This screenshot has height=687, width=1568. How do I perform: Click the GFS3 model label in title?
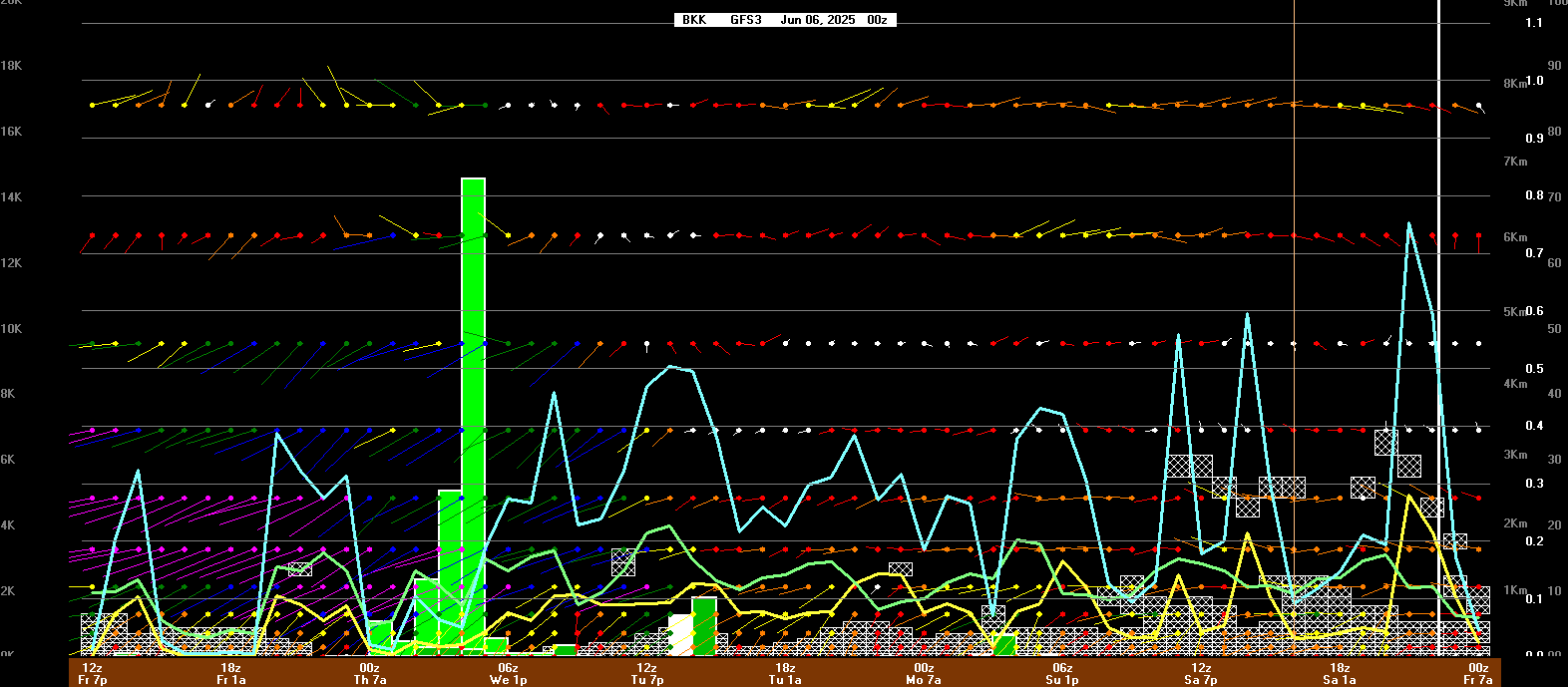pos(746,20)
